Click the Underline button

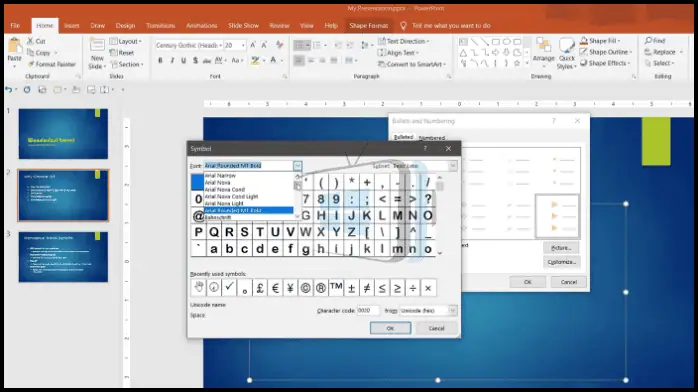coord(183,61)
